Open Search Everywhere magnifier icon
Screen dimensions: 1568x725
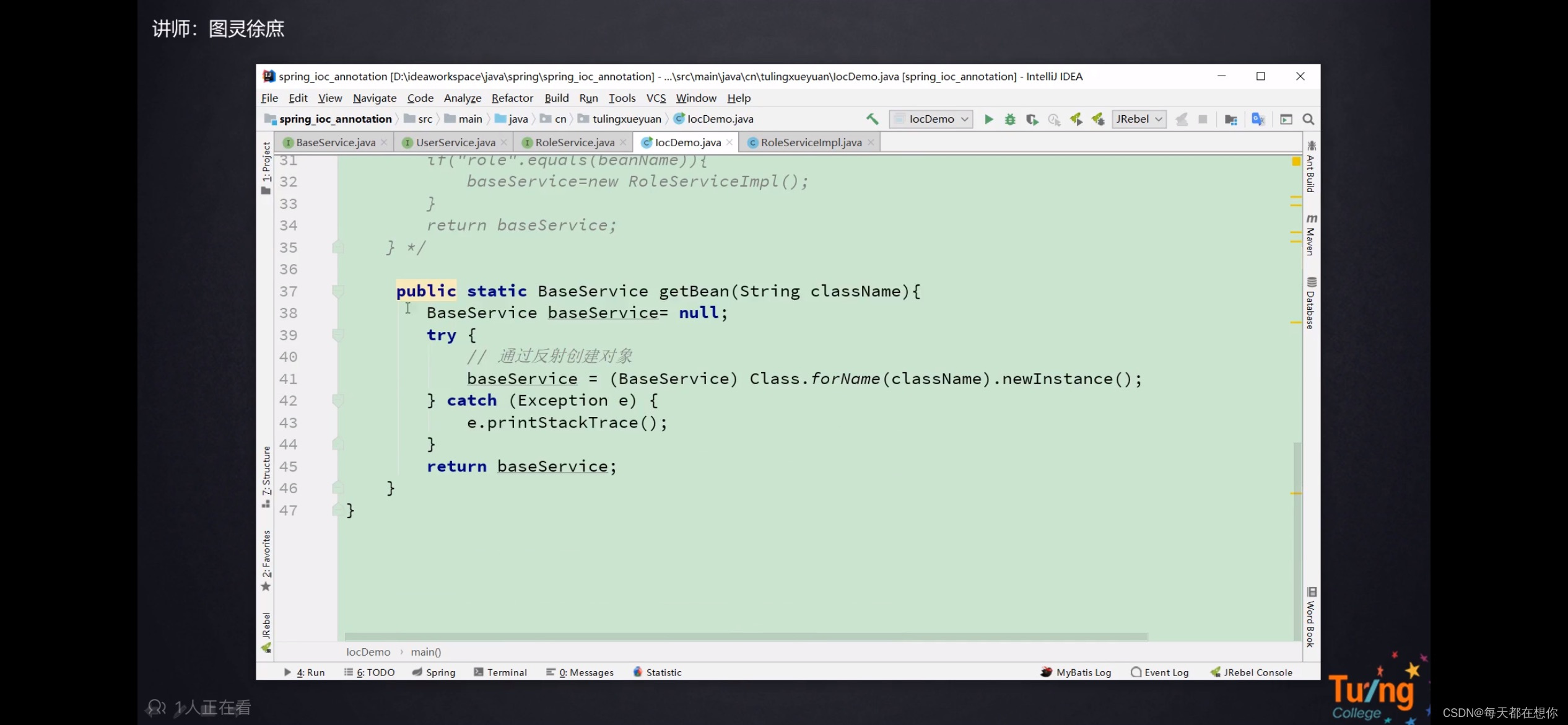pyautogui.click(x=1309, y=119)
